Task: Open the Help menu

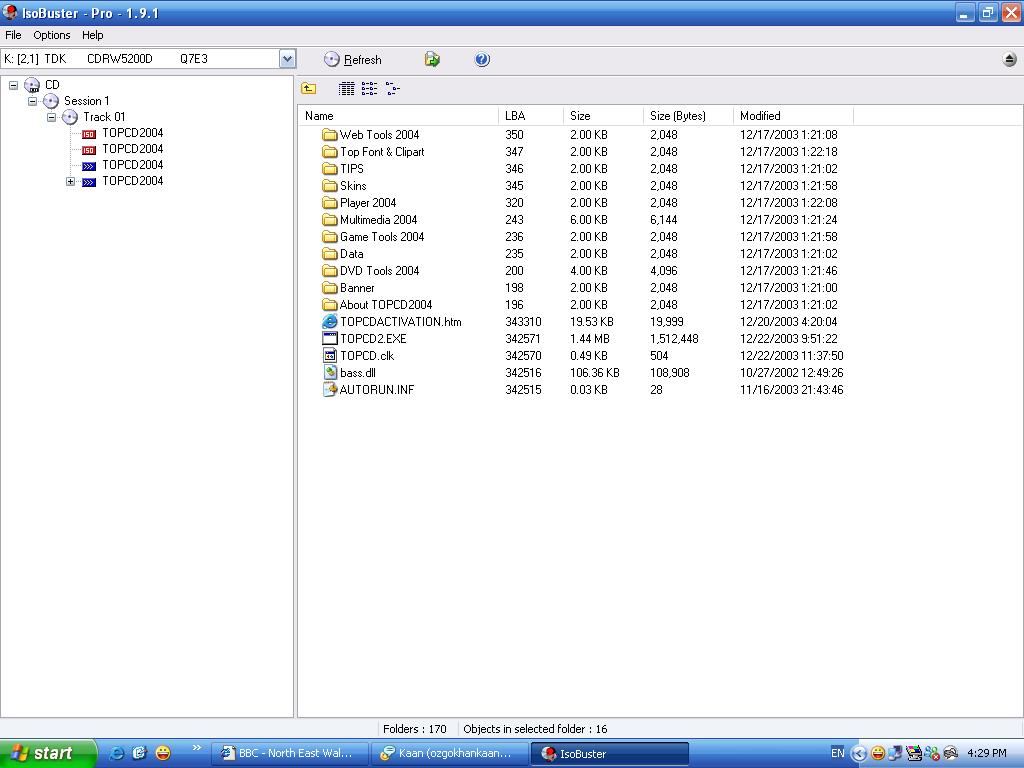Action: point(92,35)
